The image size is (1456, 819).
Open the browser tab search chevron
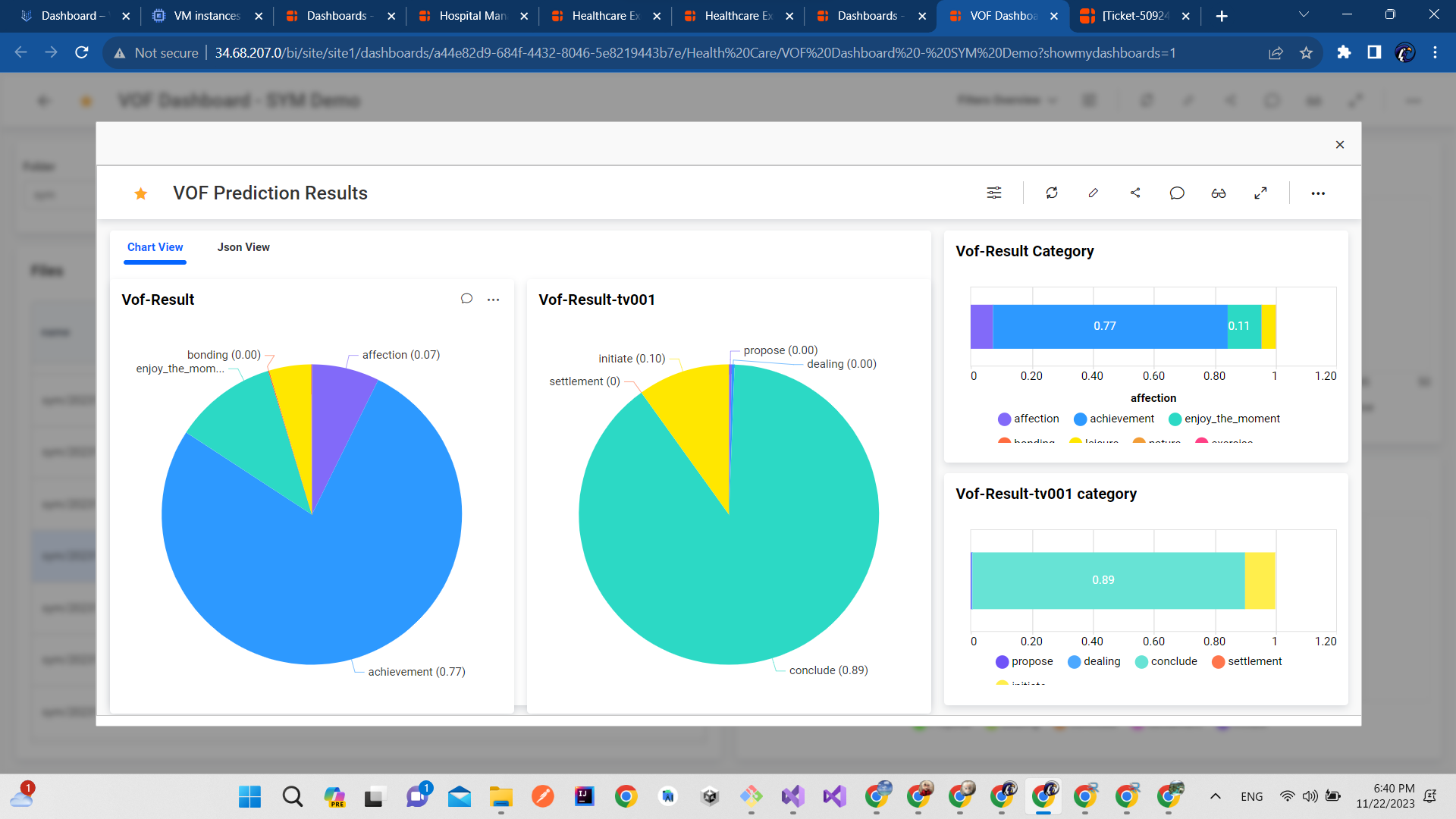(1303, 14)
